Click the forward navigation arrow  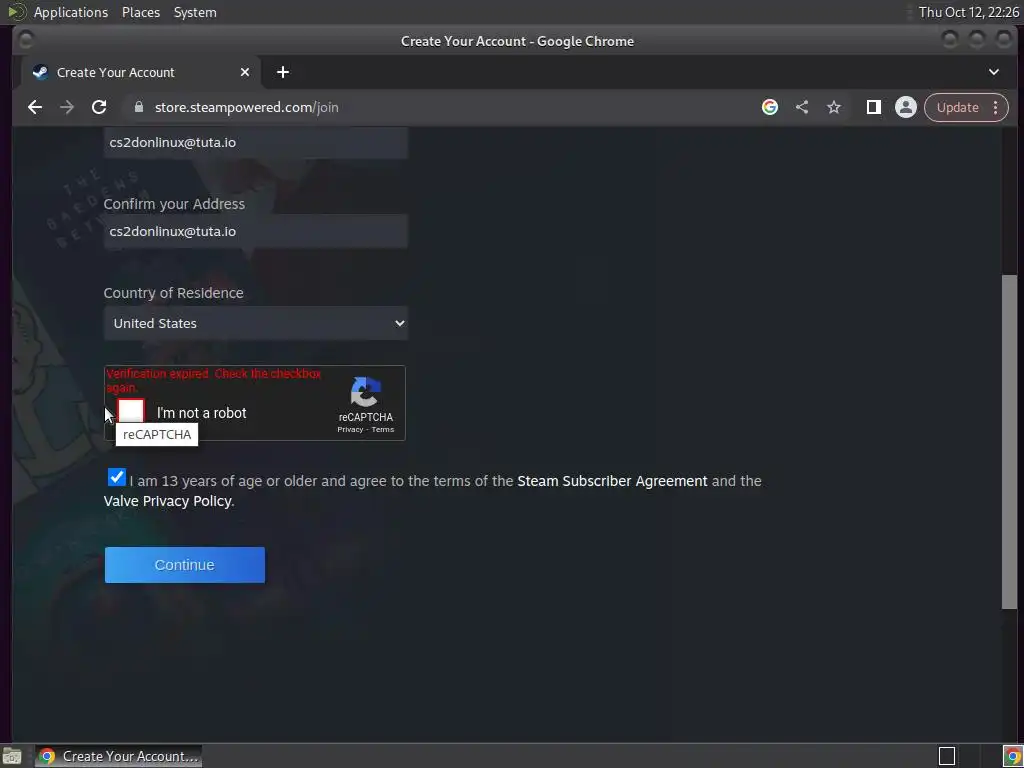tap(67, 107)
